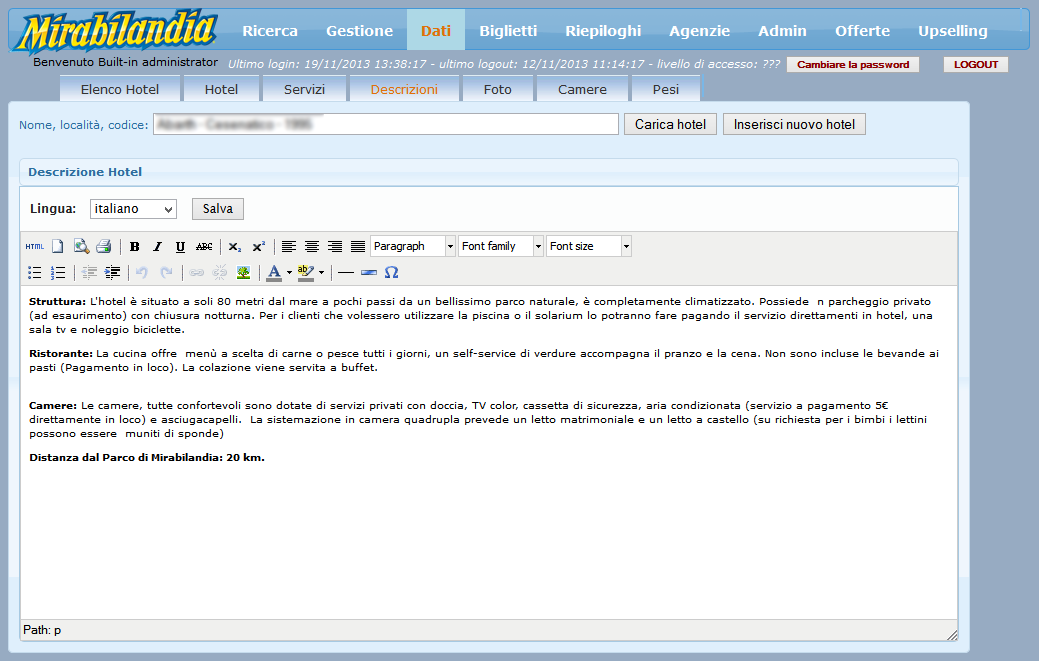Click the LOGOUT button

pyautogui.click(x=976, y=64)
